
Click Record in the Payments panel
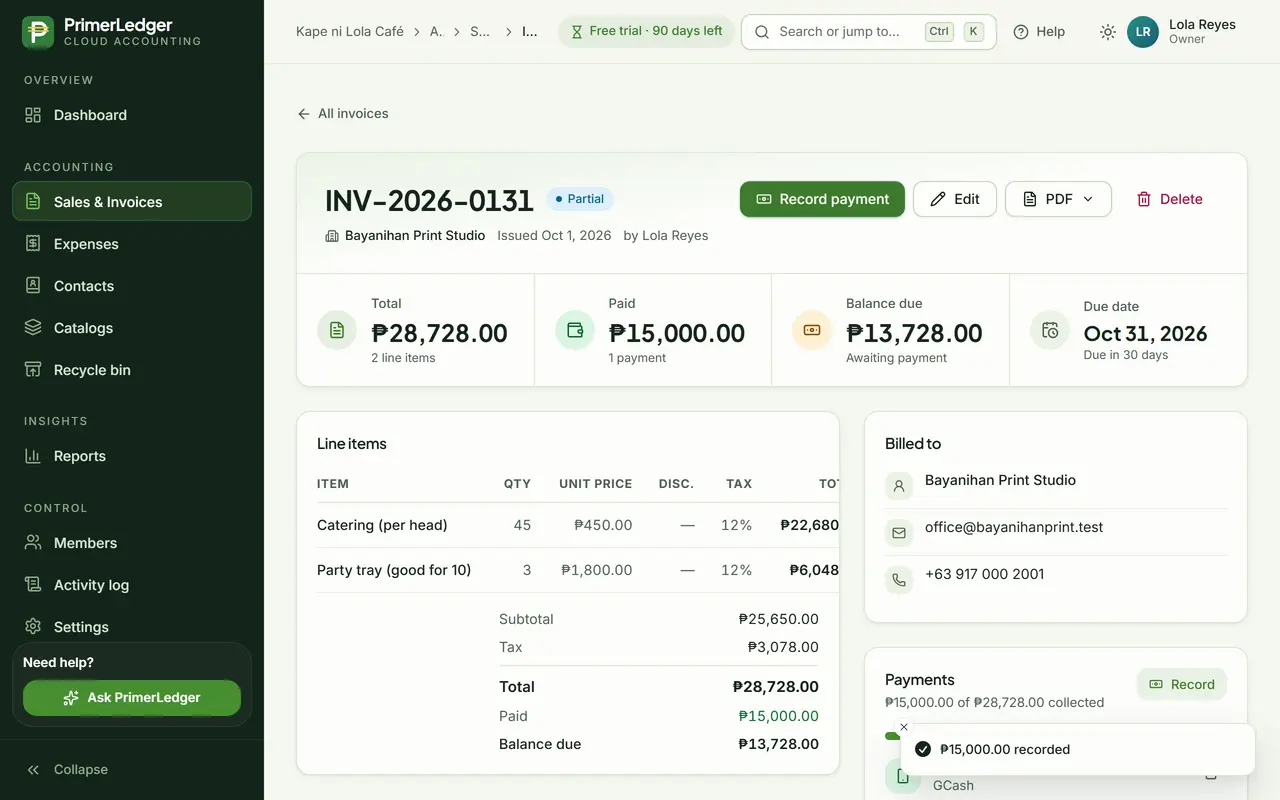coord(1182,684)
